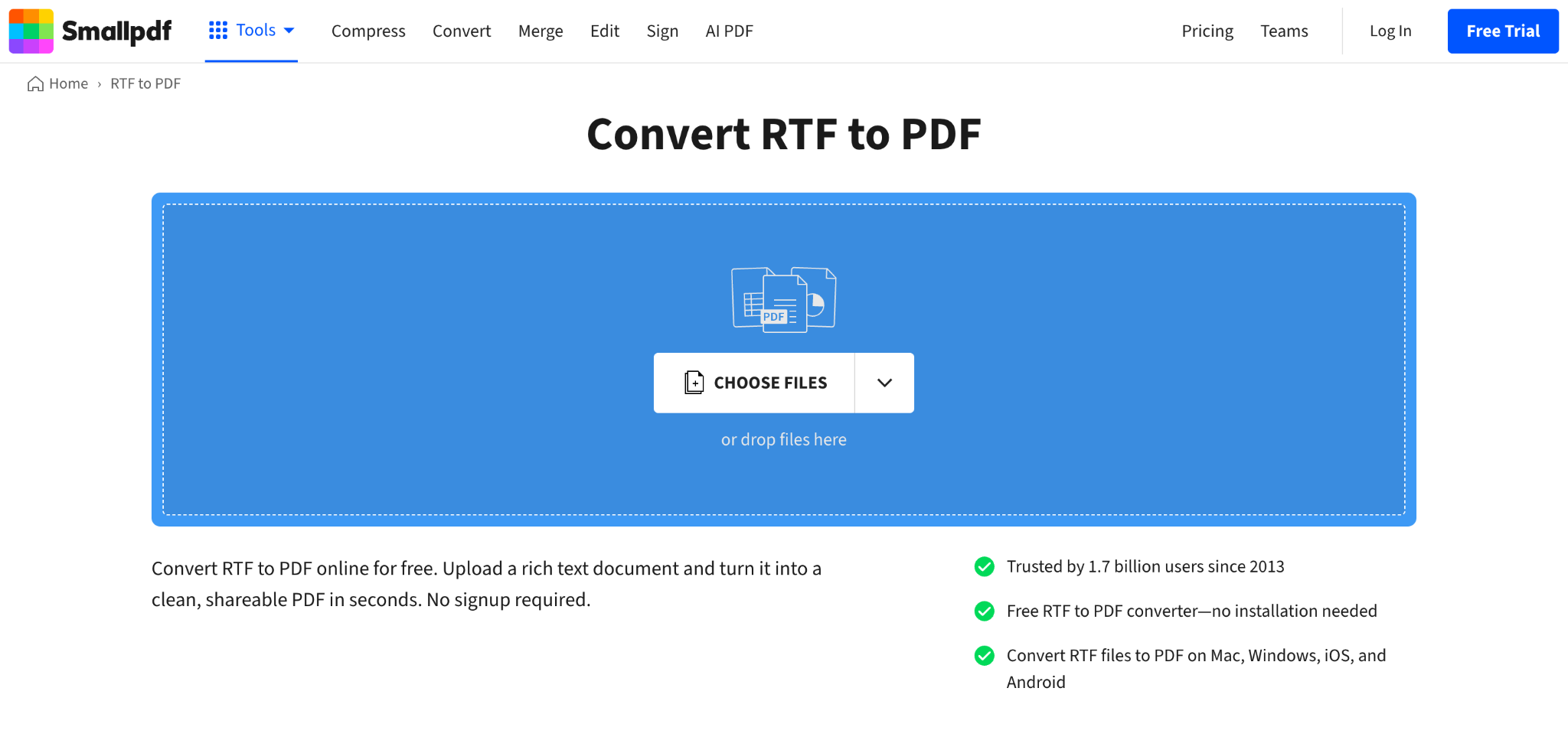This screenshot has height=750, width=1568.
Task: Click the Log In link
Action: (1390, 31)
